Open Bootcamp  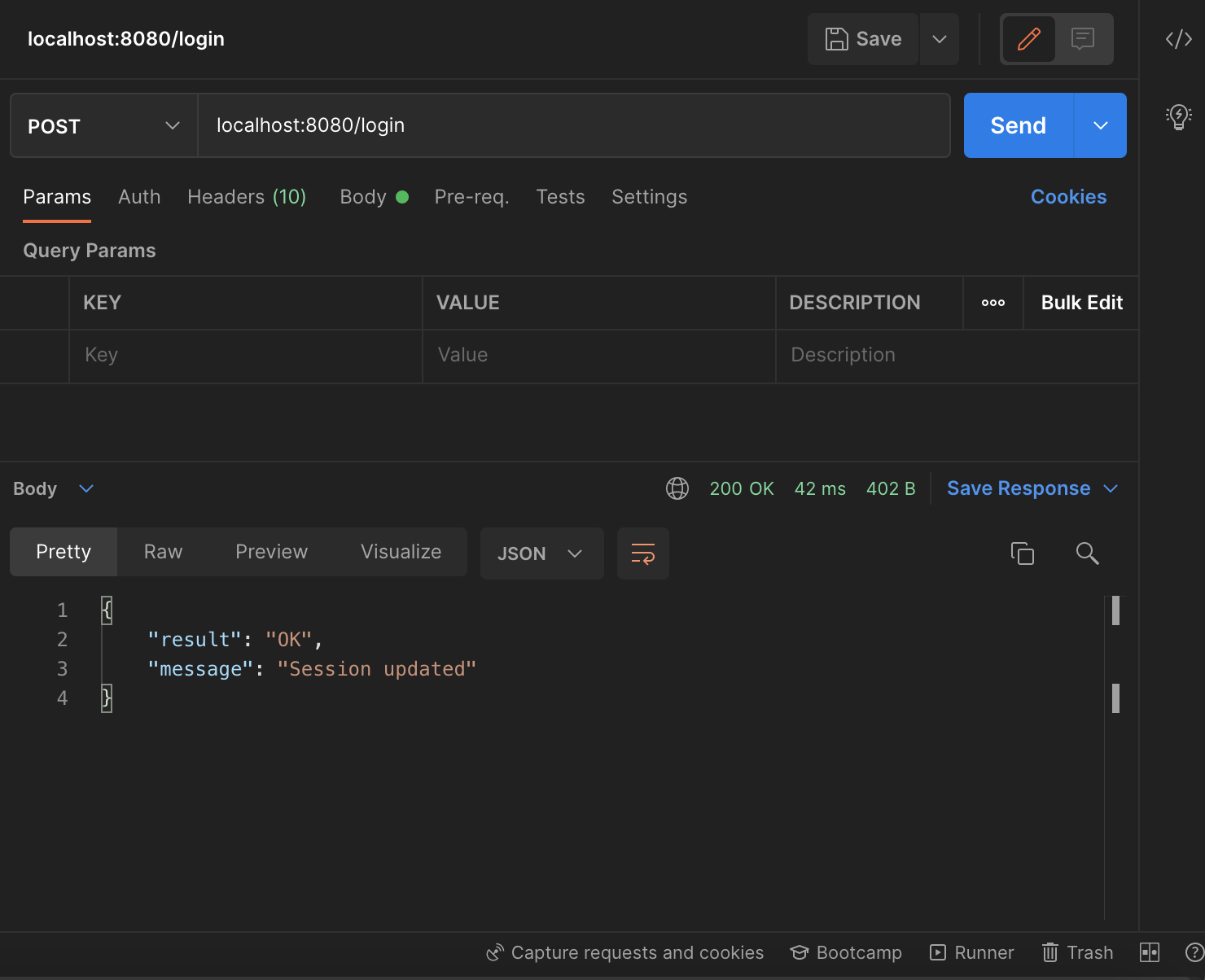pyautogui.click(x=846, y=952)
